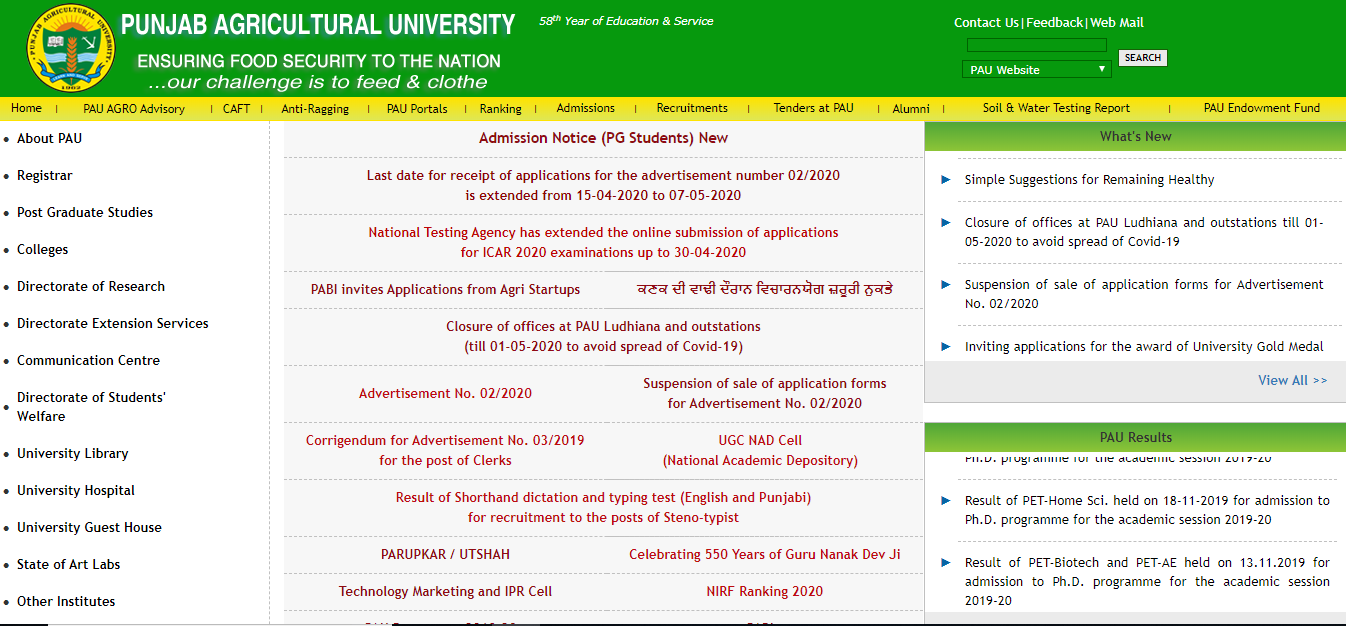Click the arrow beside the PET-Biotech result
Viewport: 1346px width, 626px height.
[944, 561]
